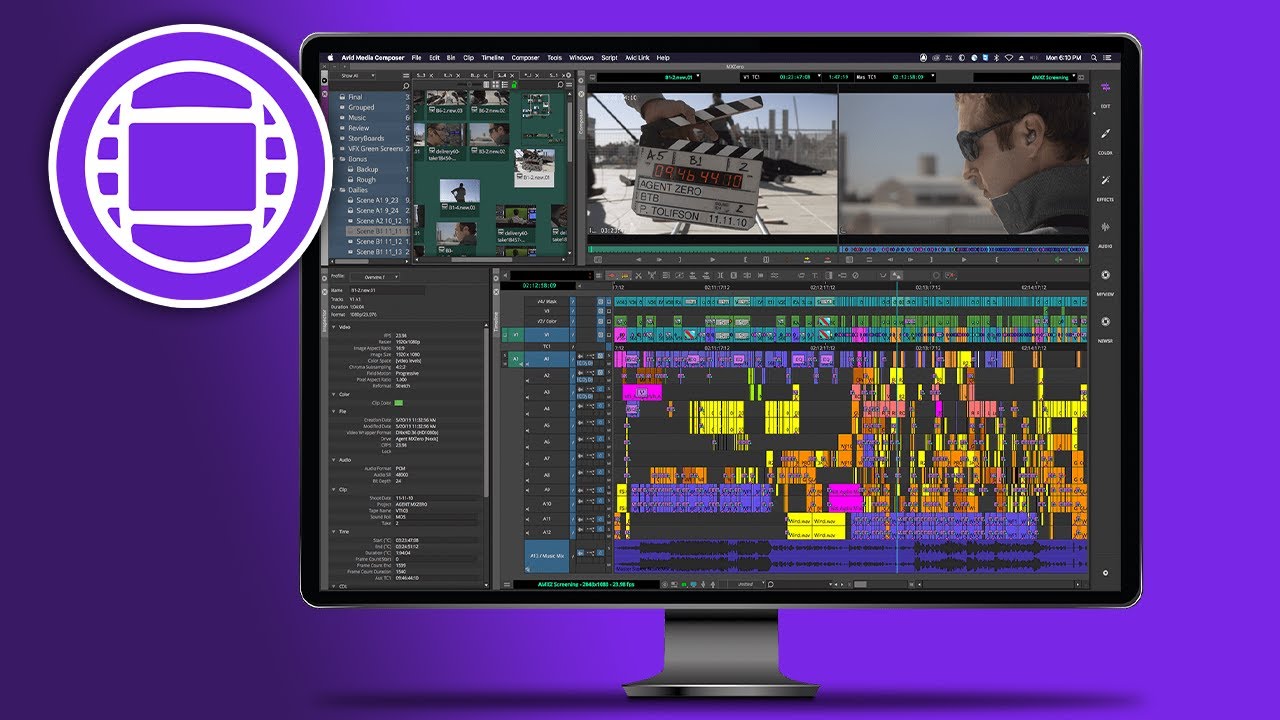This screenshot has height=720, width=1280.
Task: Select the B1-2.new.01 clip thumbnail
Action: click(534, 168)
